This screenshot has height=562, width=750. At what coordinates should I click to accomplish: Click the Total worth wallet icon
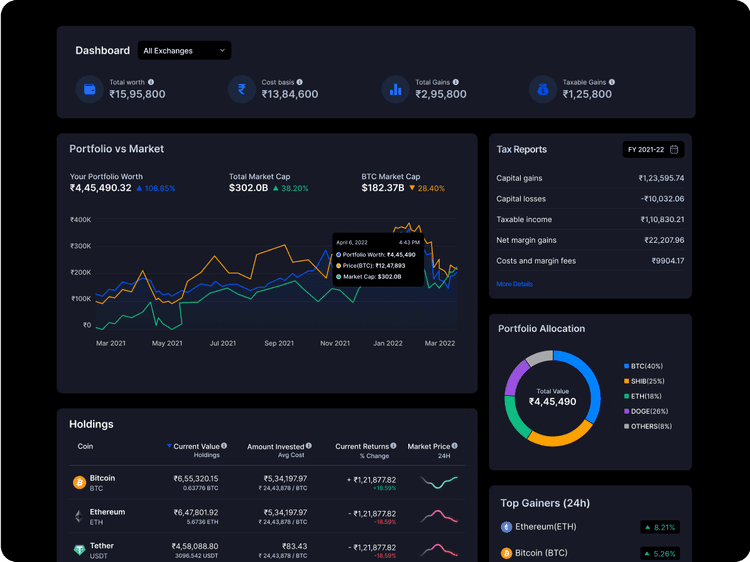tap(90, 89)
